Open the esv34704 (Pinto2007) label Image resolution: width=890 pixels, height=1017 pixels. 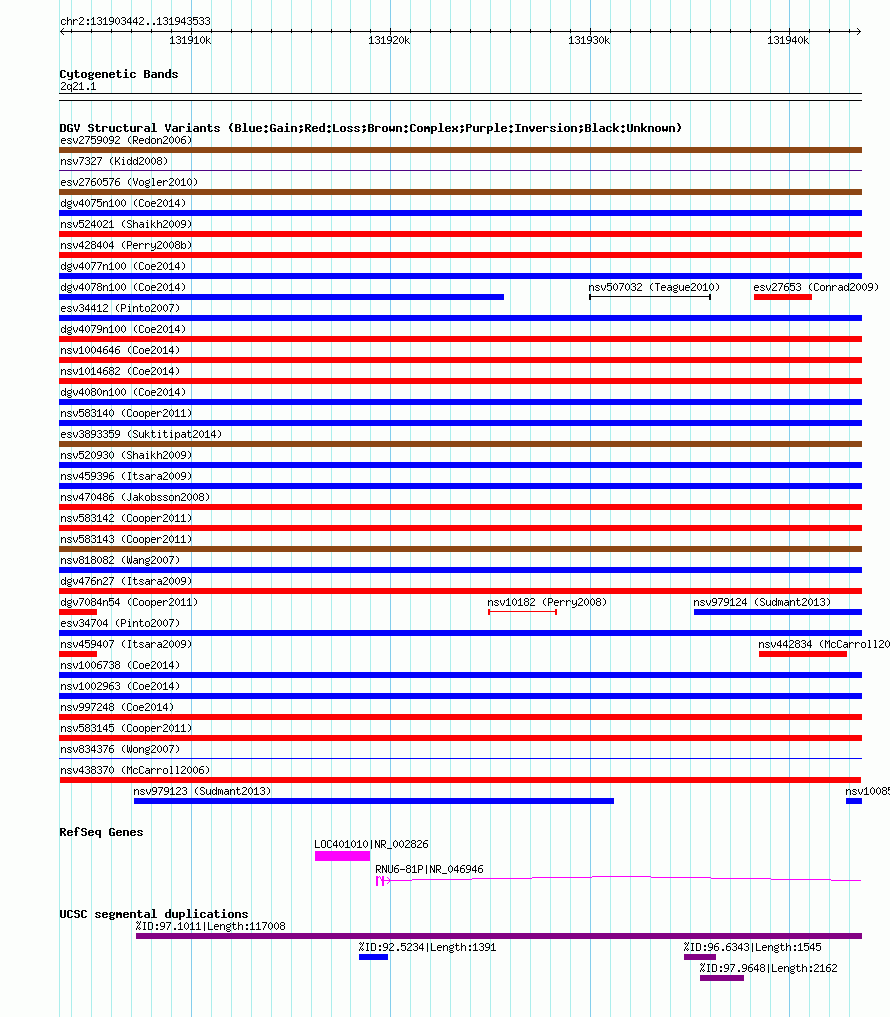point(120,623)
